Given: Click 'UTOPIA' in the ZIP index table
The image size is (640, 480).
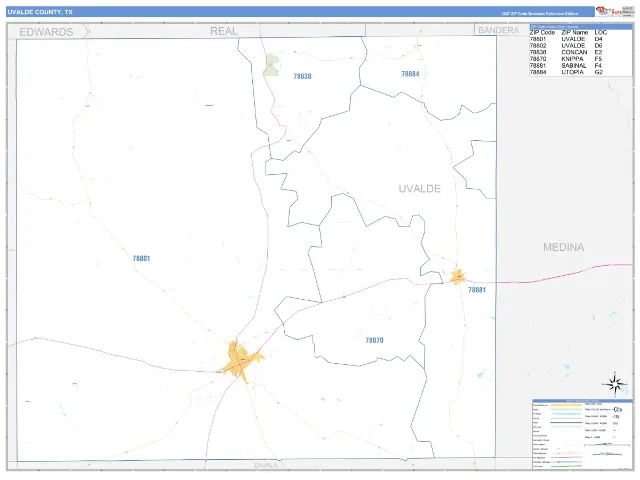Looking at the screenshot, I should (572, 72).
